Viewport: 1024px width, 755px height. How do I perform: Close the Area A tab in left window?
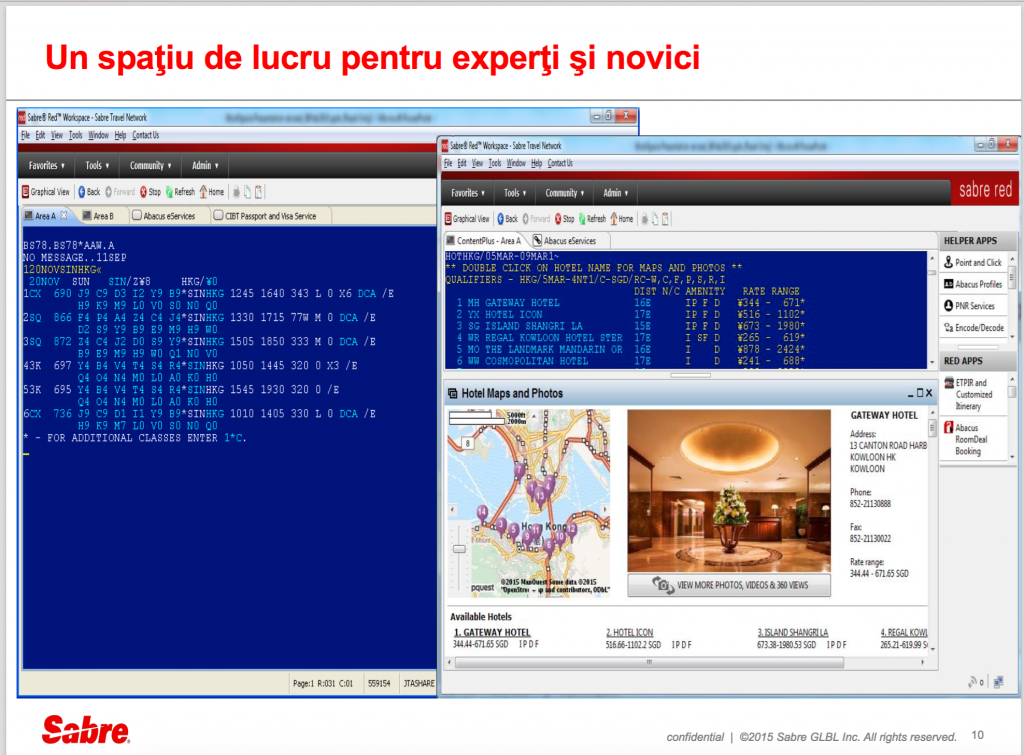click(x=64, y=215)
